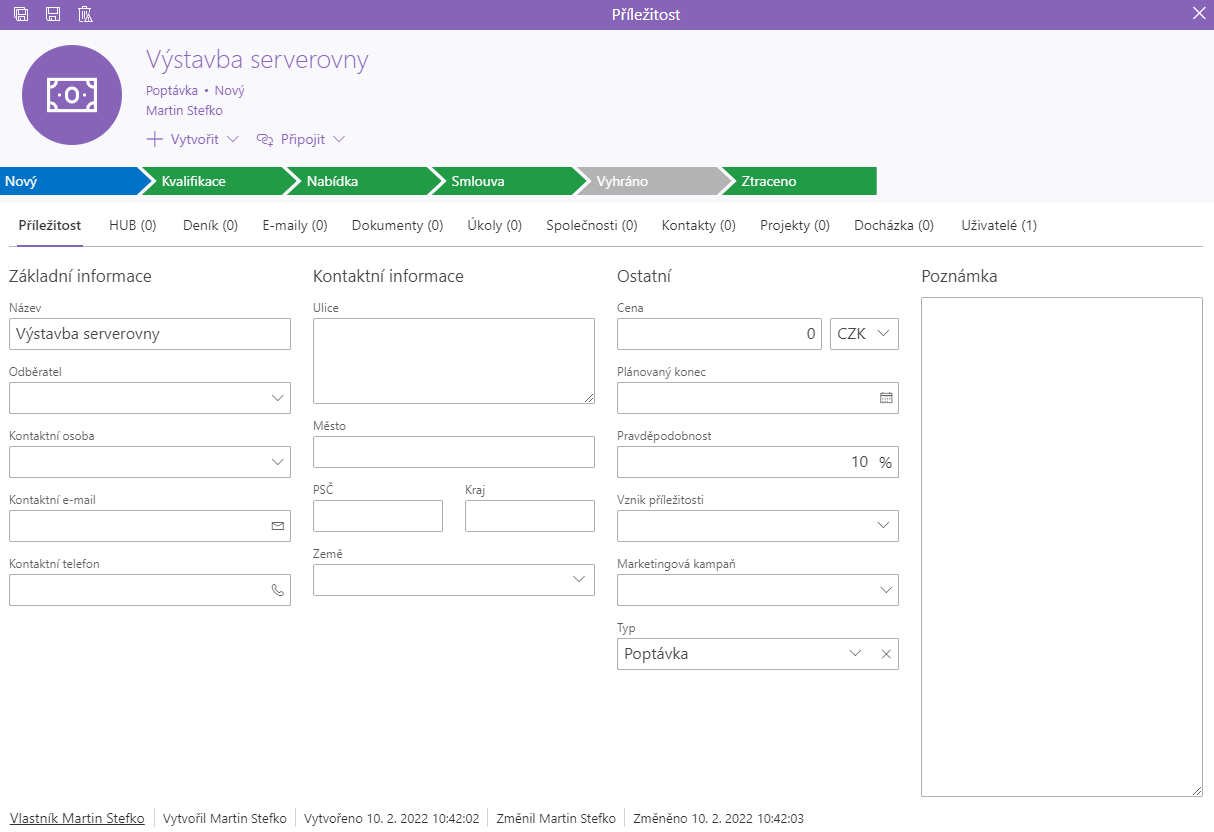Expand the Vznik příležitosti dropdown
Viewport: 1214px width, 832px height.
pyautogui.click(x=884, y=526)
